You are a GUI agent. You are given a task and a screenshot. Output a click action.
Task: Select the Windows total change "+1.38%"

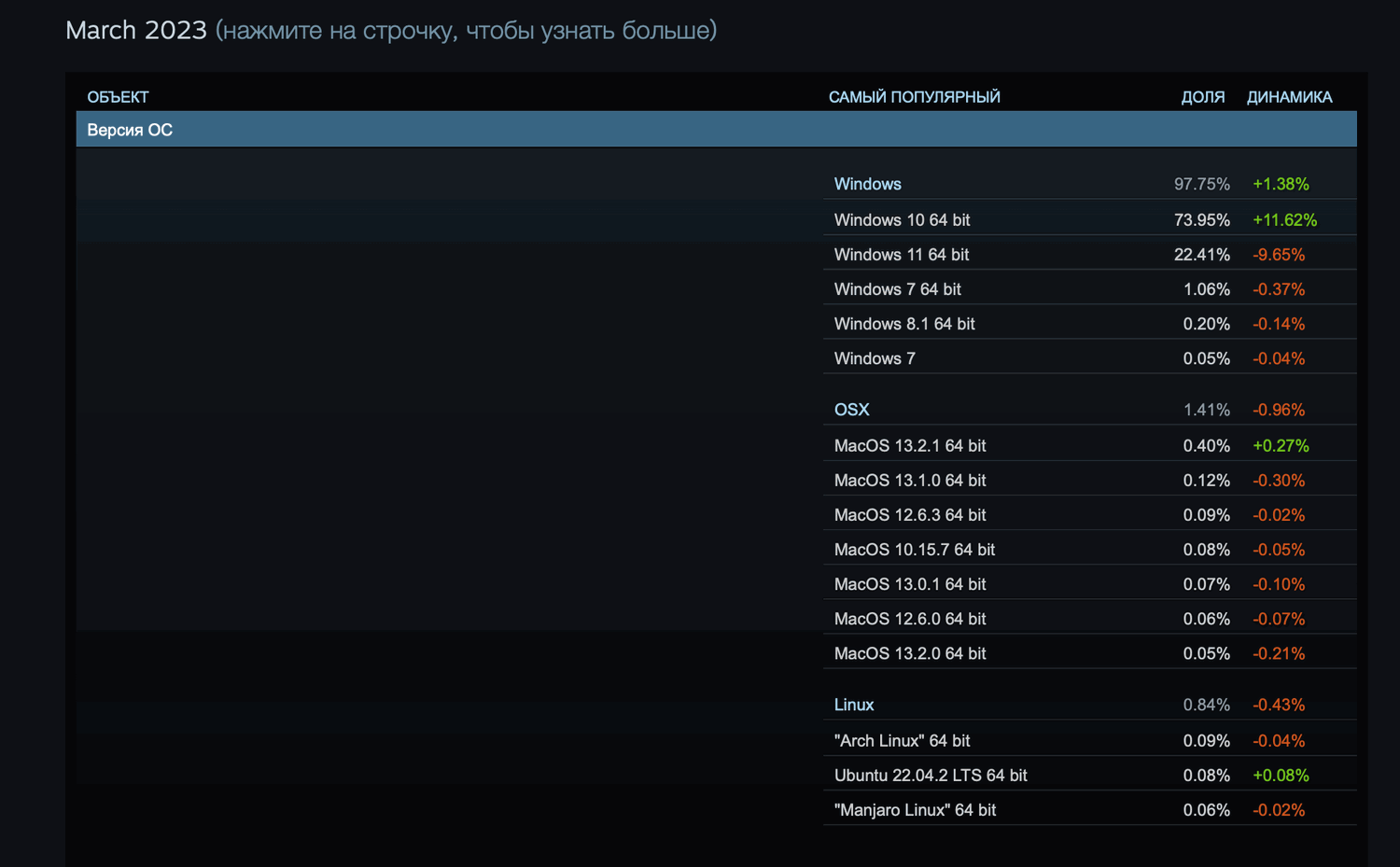[x=1281, y=184]
